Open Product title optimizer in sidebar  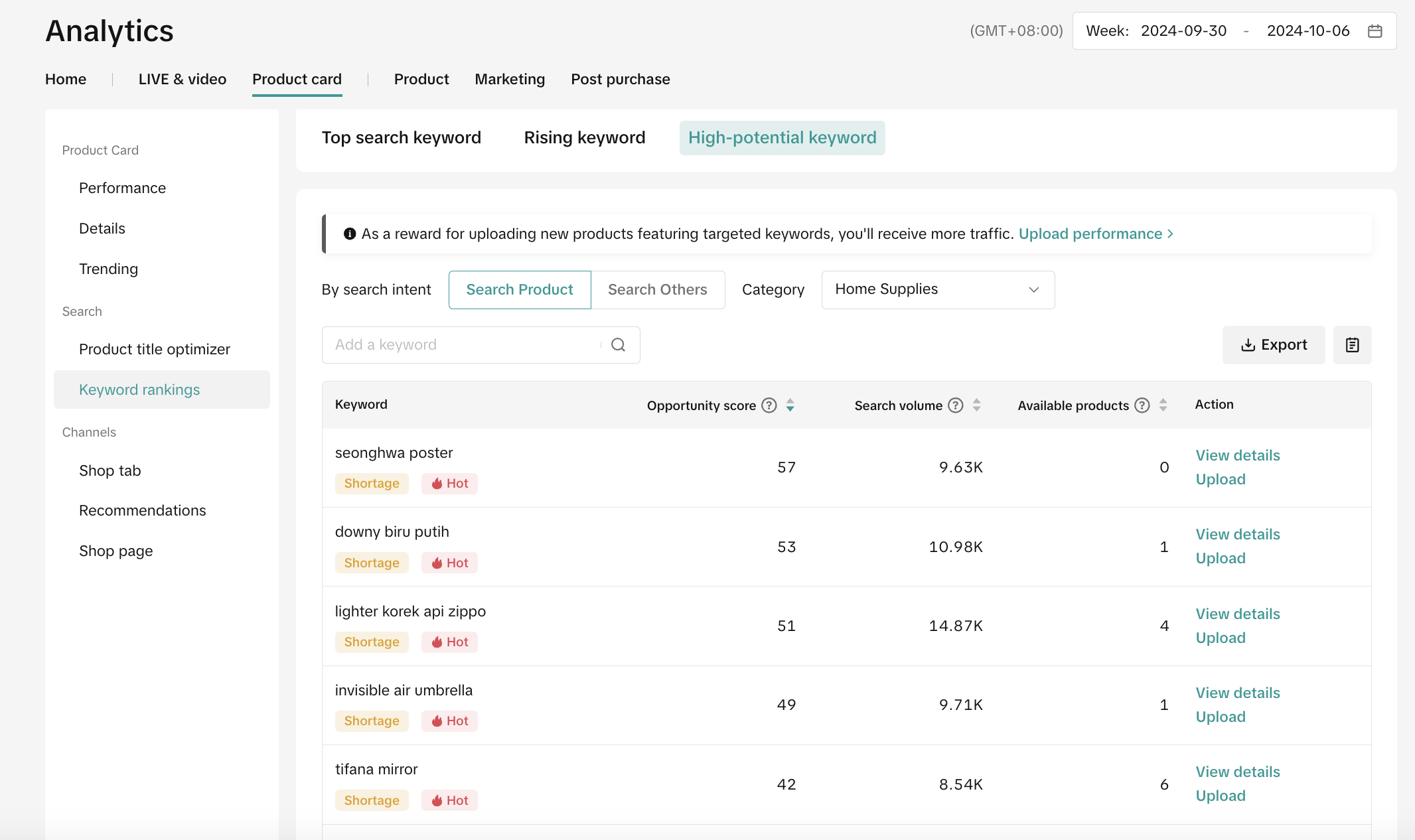click(x=154, y=350)
